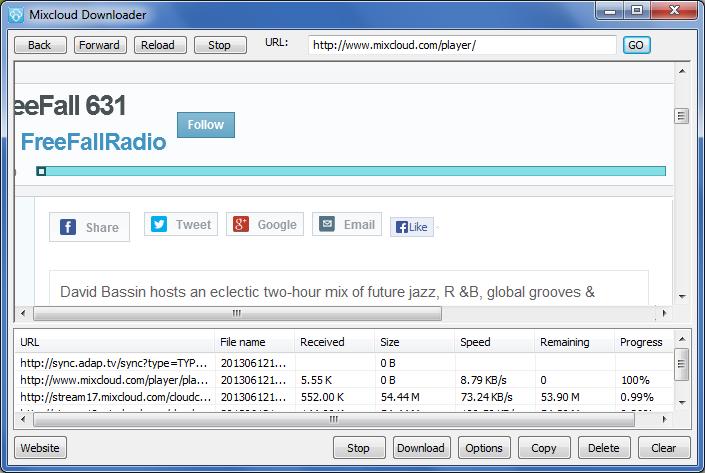Select the www.mixcloud.com/player download row
This screenshot has width=705, height=473.
344,380
